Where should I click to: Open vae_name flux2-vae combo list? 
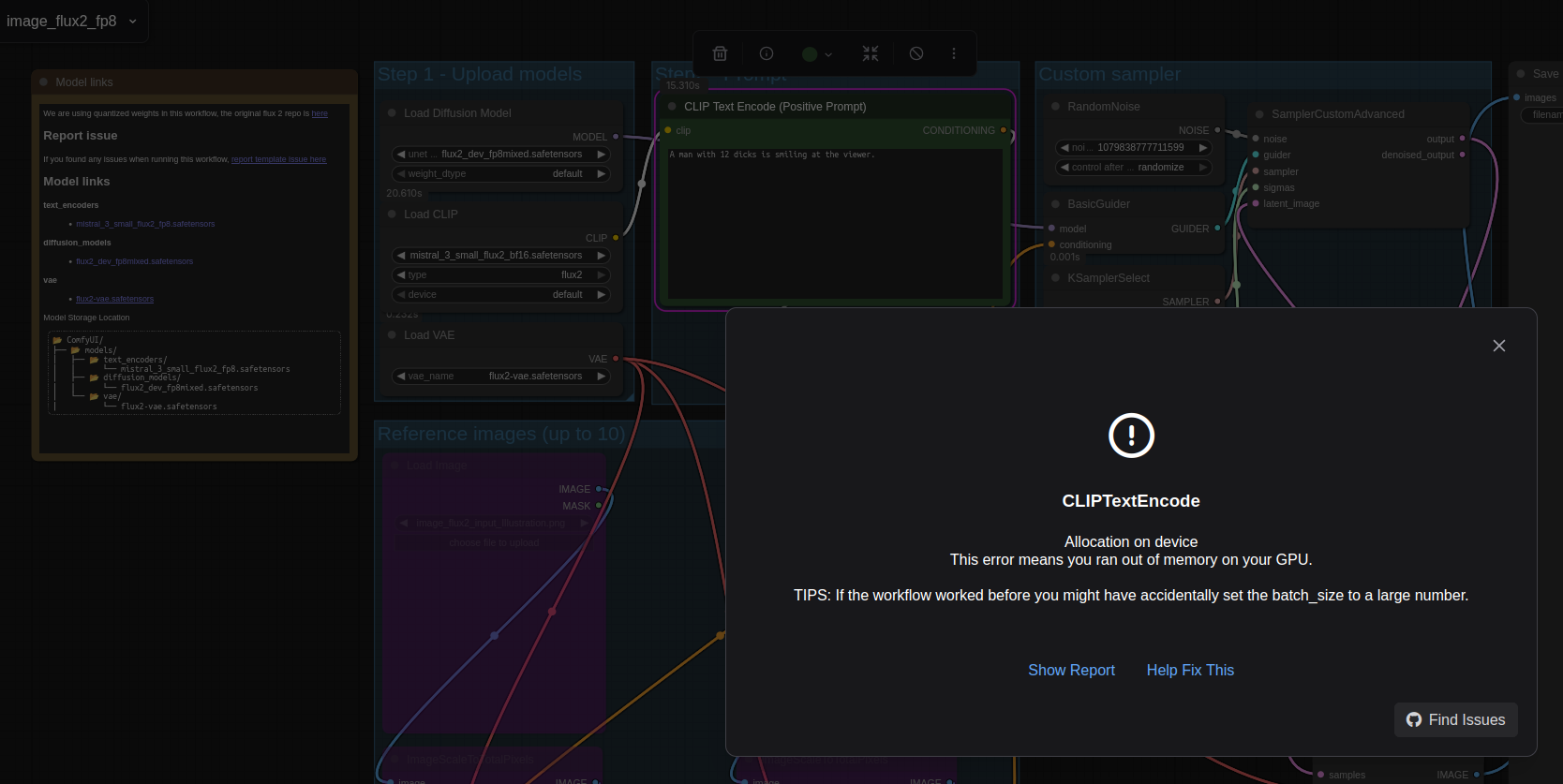501,376
